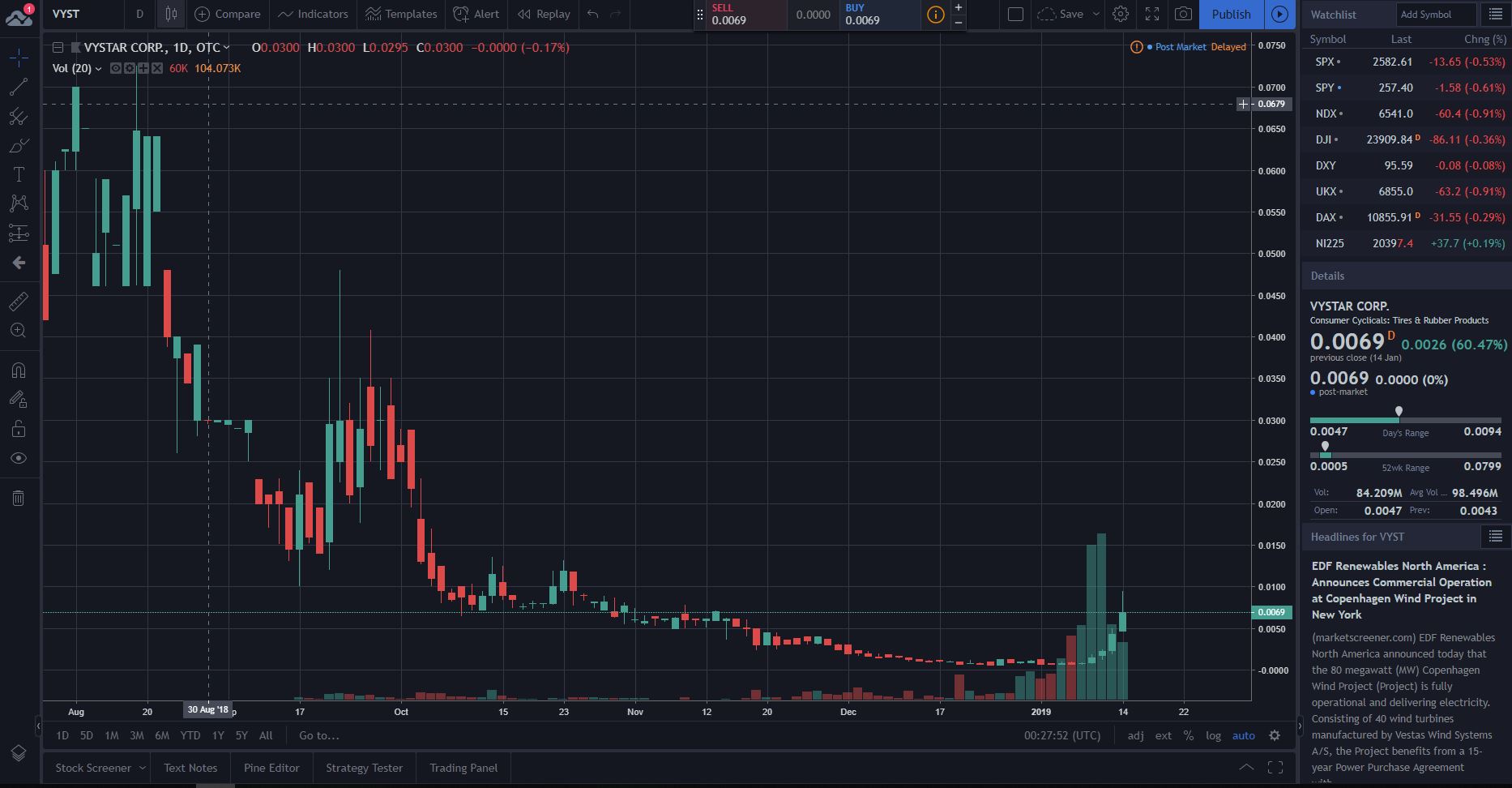
Task: Toggle lock all drawing tools
Action: 19,429
